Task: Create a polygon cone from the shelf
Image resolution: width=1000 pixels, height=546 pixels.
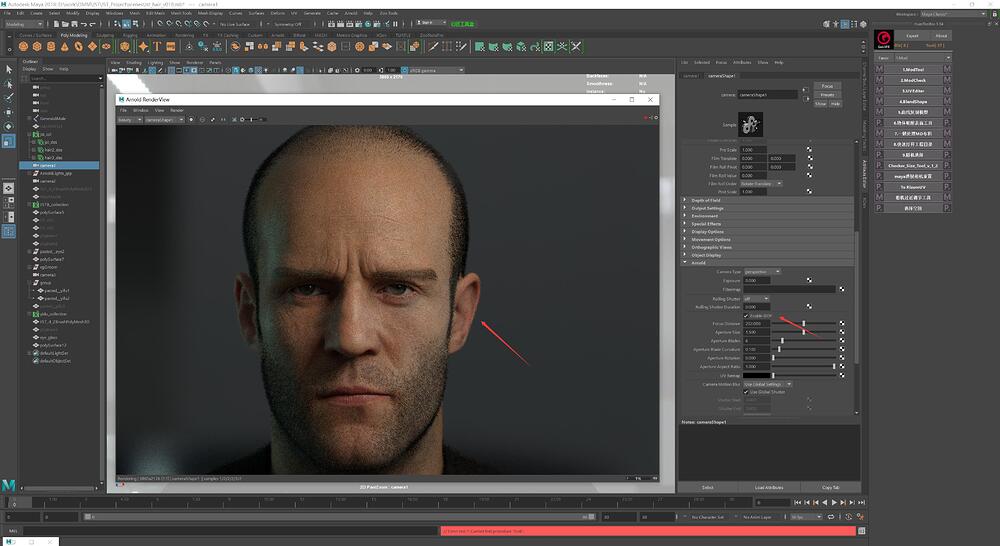Action: (x=64, y=47)
